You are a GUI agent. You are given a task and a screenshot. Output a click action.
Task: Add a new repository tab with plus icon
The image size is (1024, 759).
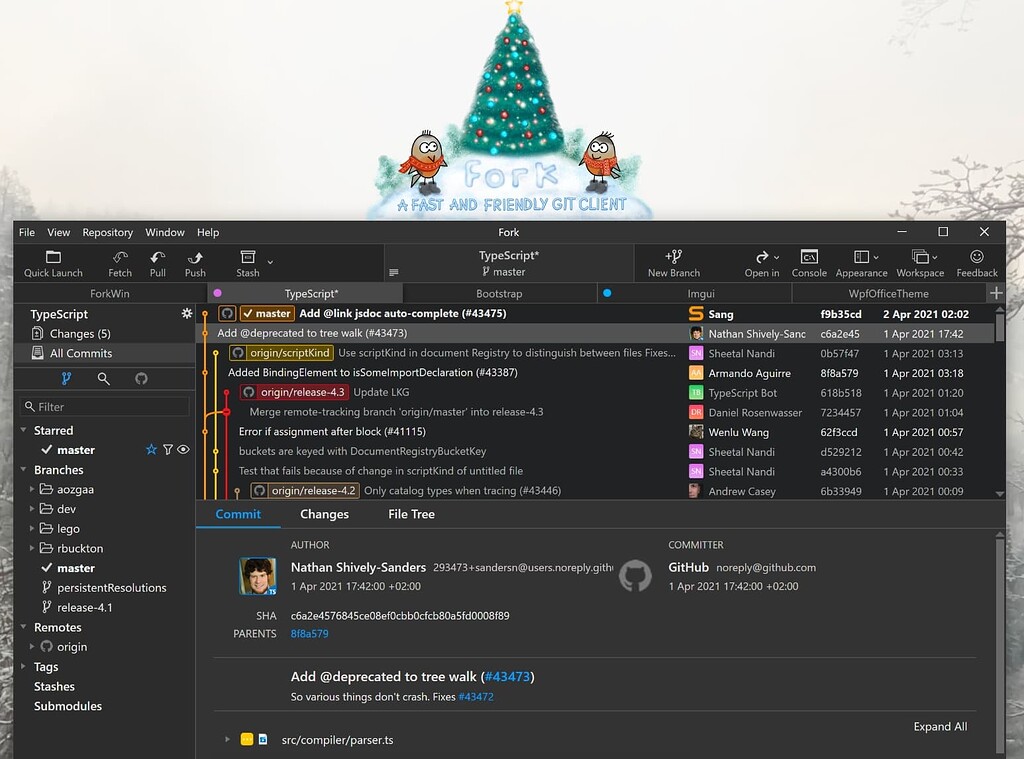coord(996,293)
